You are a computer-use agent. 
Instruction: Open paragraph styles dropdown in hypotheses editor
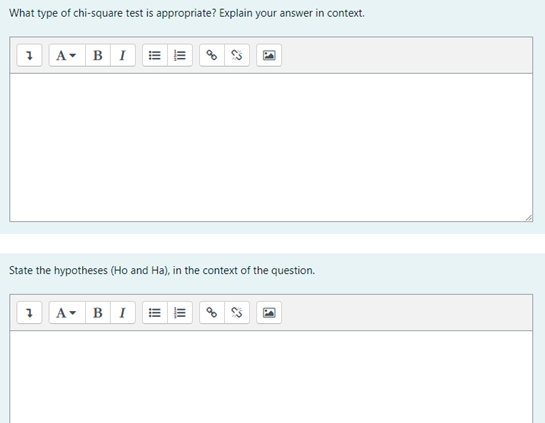tap(67, 313)
